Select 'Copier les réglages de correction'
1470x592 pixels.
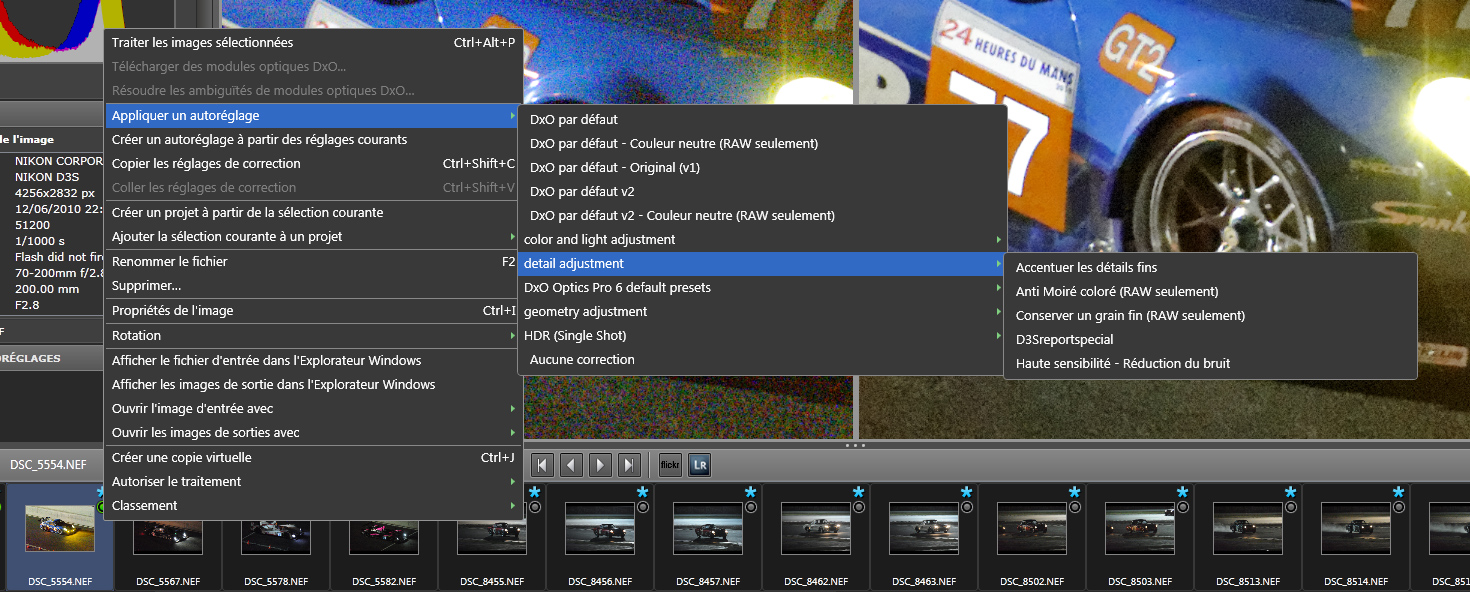tap(314, 164)
